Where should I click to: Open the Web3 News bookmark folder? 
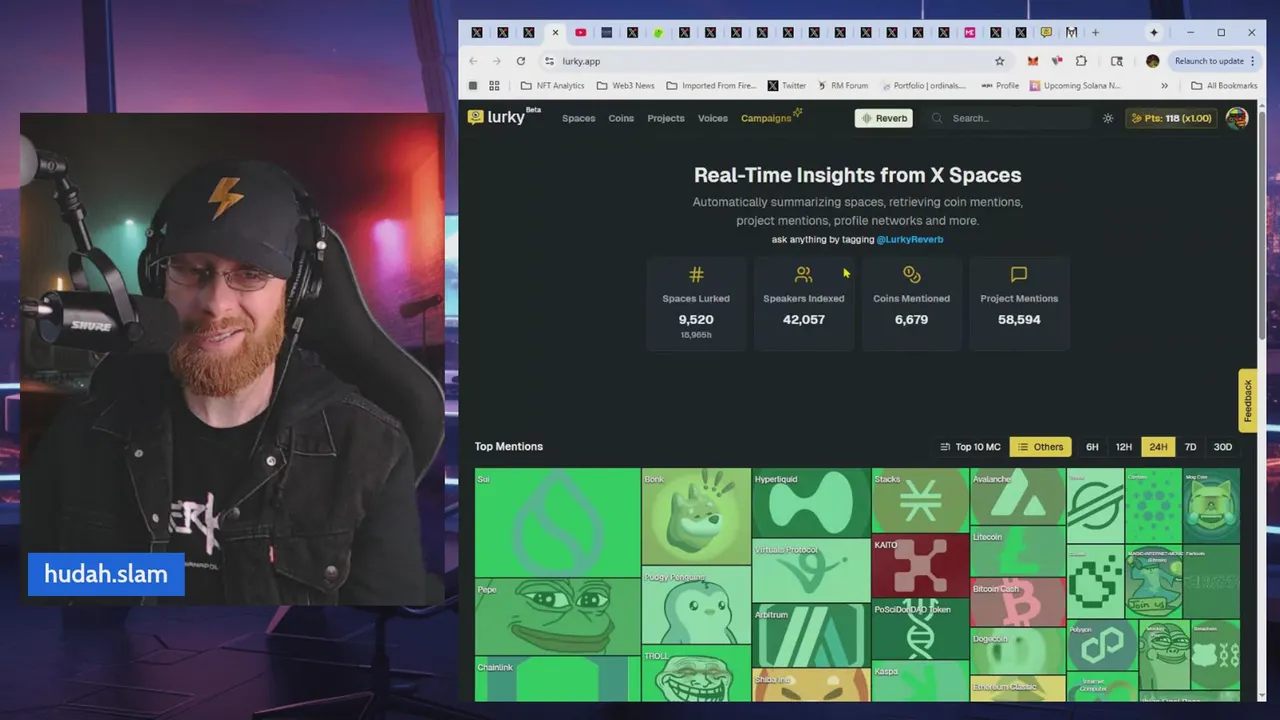point(625,86)
